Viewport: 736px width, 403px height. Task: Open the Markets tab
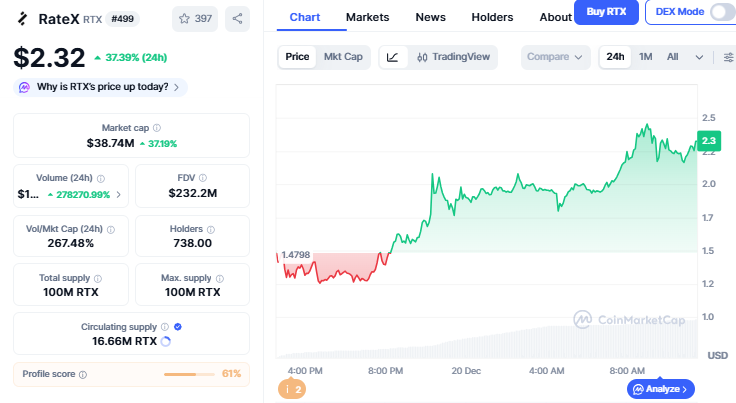(x=367, y=17)
